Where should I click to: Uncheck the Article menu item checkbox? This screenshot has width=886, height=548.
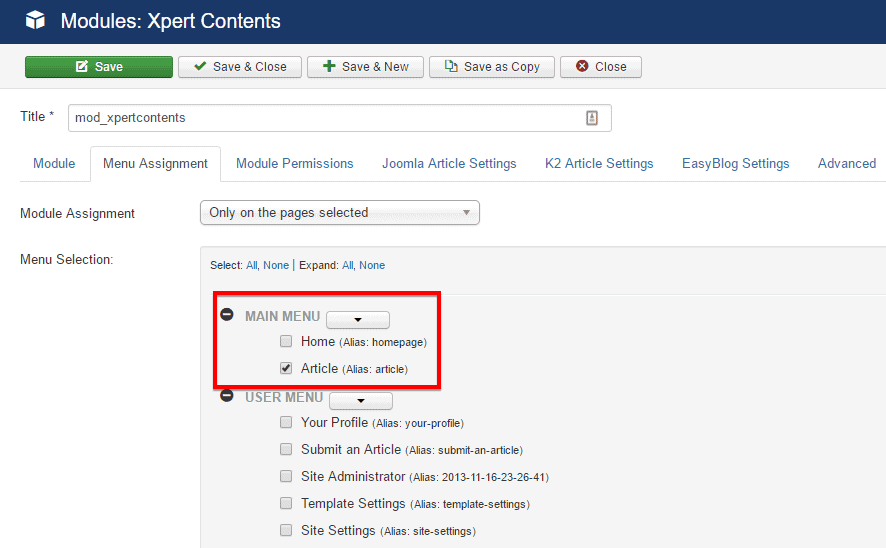pyautogui.click(x=286, y=369)
